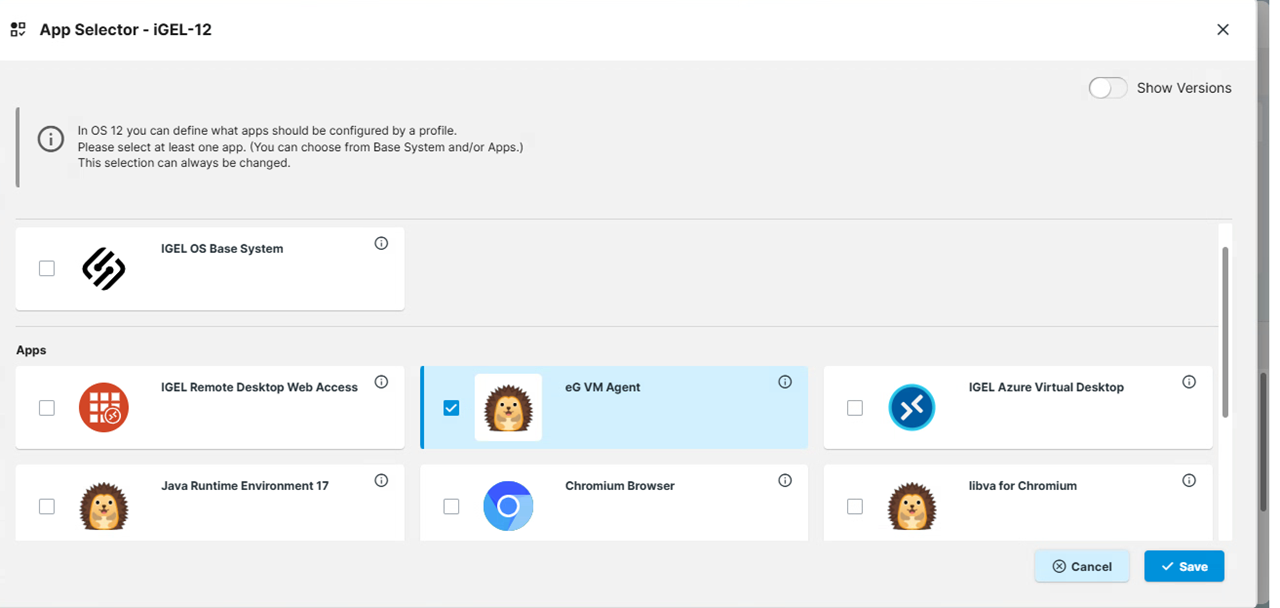
Task: Check the Java Runtime Environment 17 checkbox
Action: [47, 506]
